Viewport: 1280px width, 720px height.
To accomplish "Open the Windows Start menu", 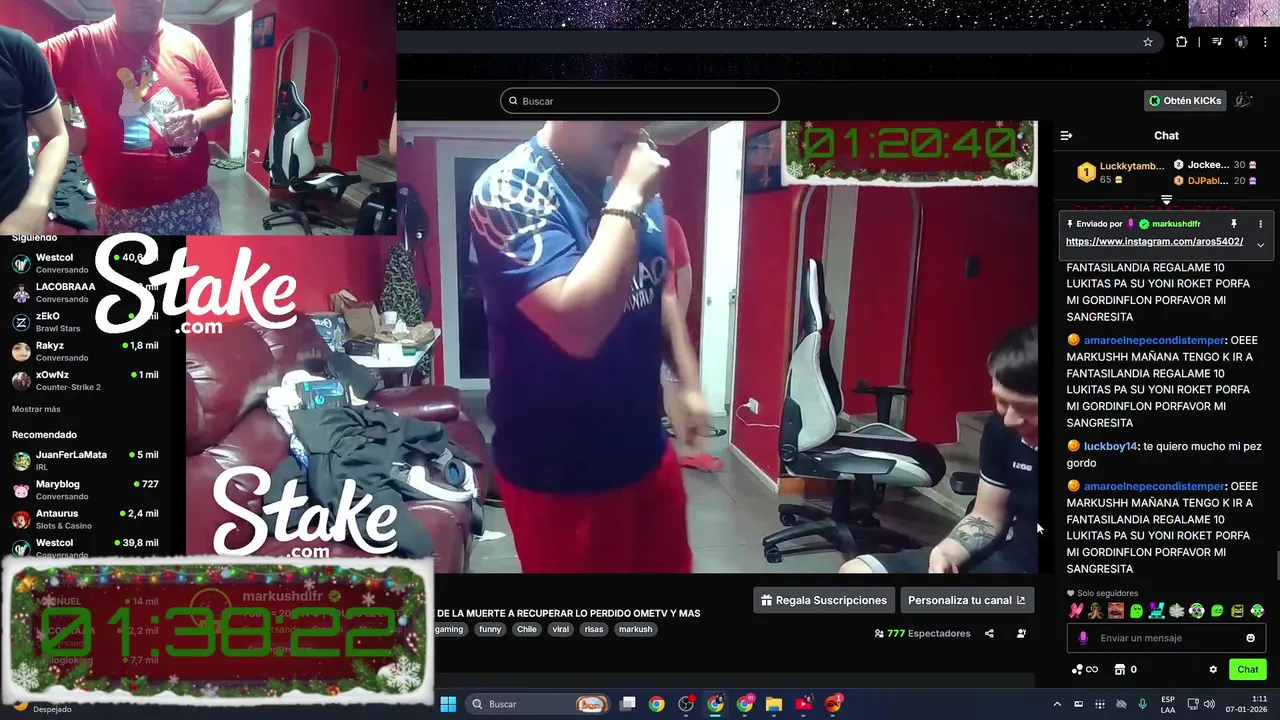I will point(448,704).
